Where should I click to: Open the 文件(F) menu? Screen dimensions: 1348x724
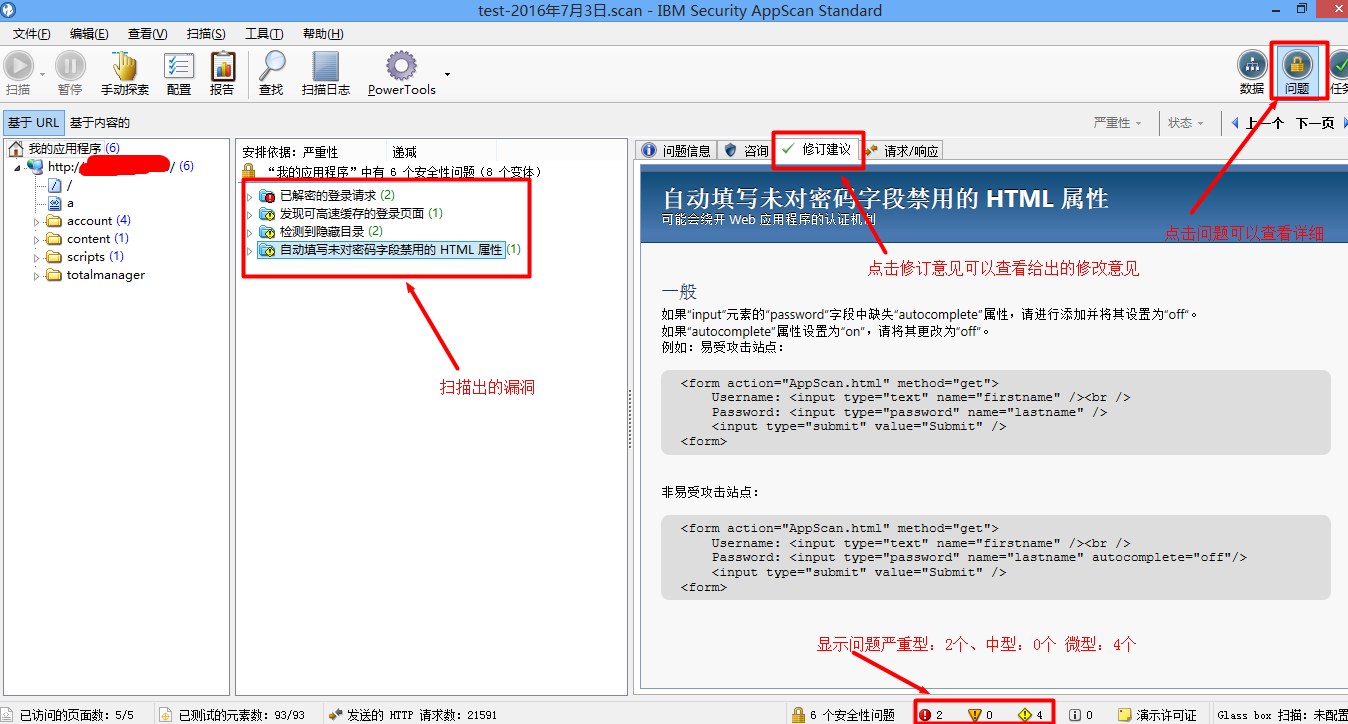(32, 34)
